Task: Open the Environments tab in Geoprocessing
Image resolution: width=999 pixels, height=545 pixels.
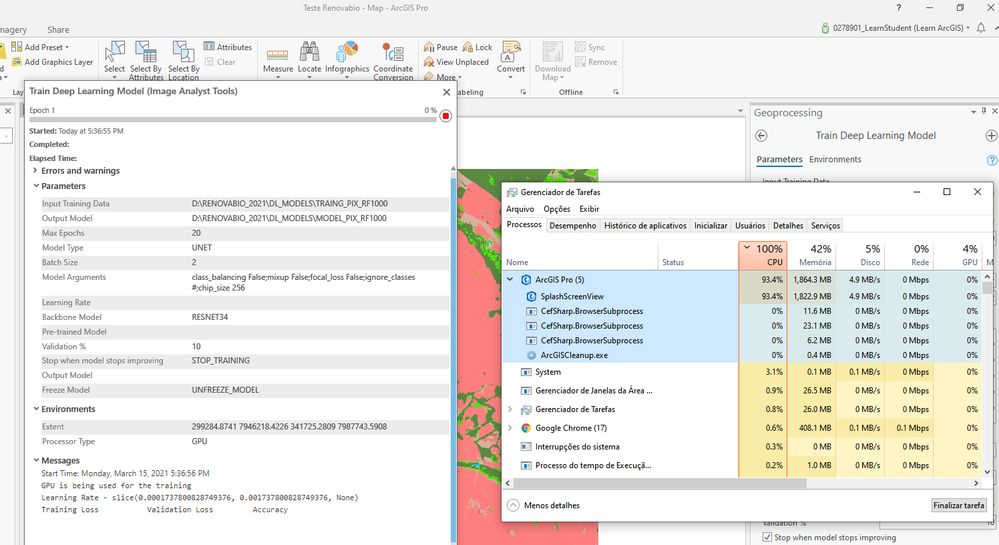Action: 835,159
